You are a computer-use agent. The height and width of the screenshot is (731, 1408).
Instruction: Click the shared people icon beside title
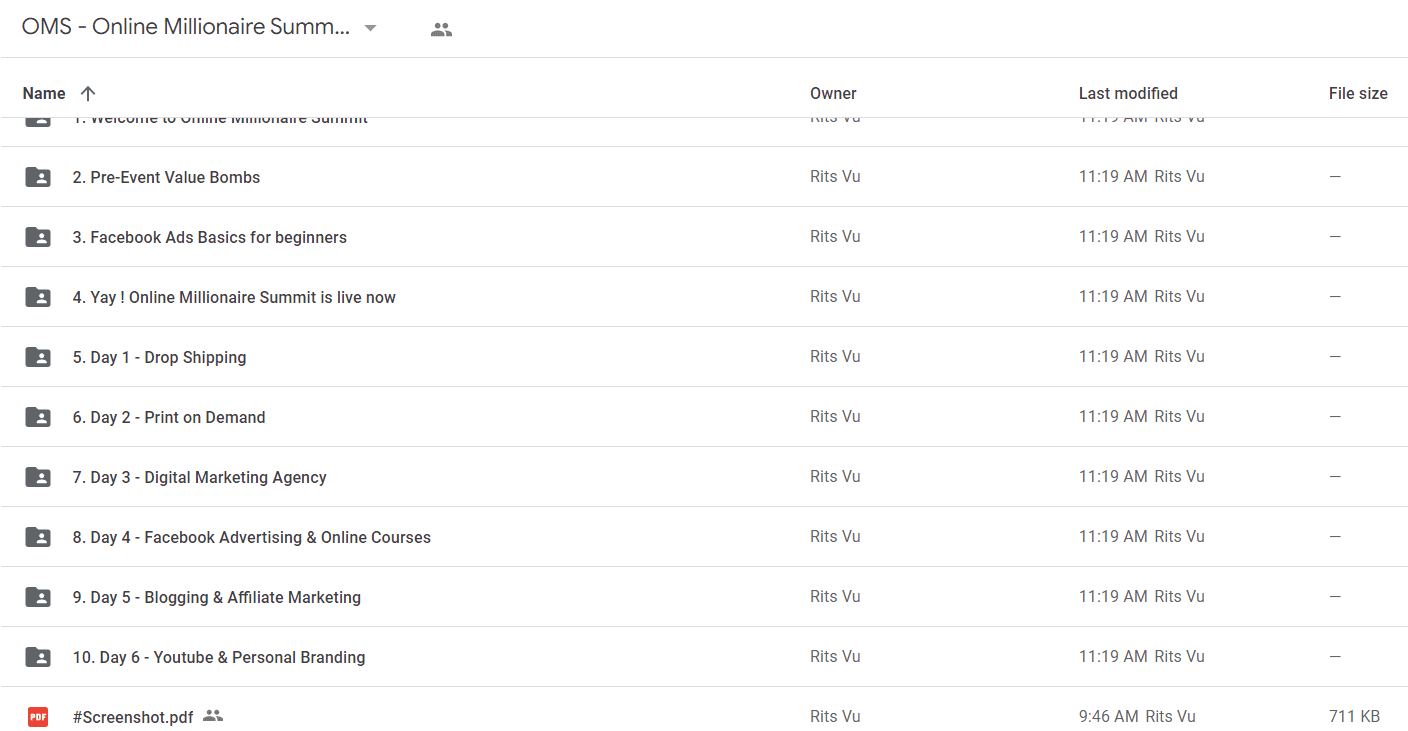click(441, 29)
